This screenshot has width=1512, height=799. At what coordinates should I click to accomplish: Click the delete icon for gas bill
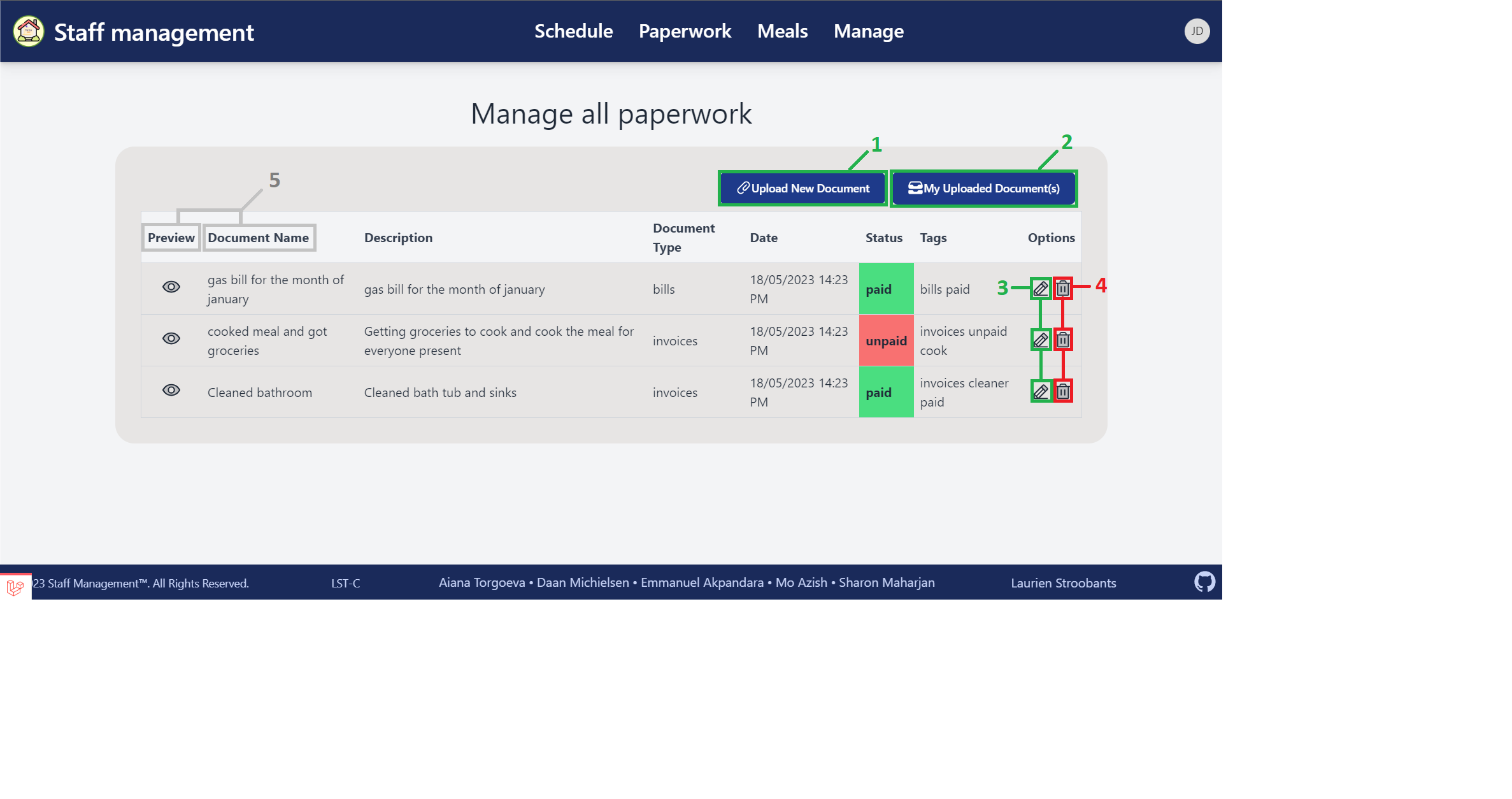point(1063,288)
